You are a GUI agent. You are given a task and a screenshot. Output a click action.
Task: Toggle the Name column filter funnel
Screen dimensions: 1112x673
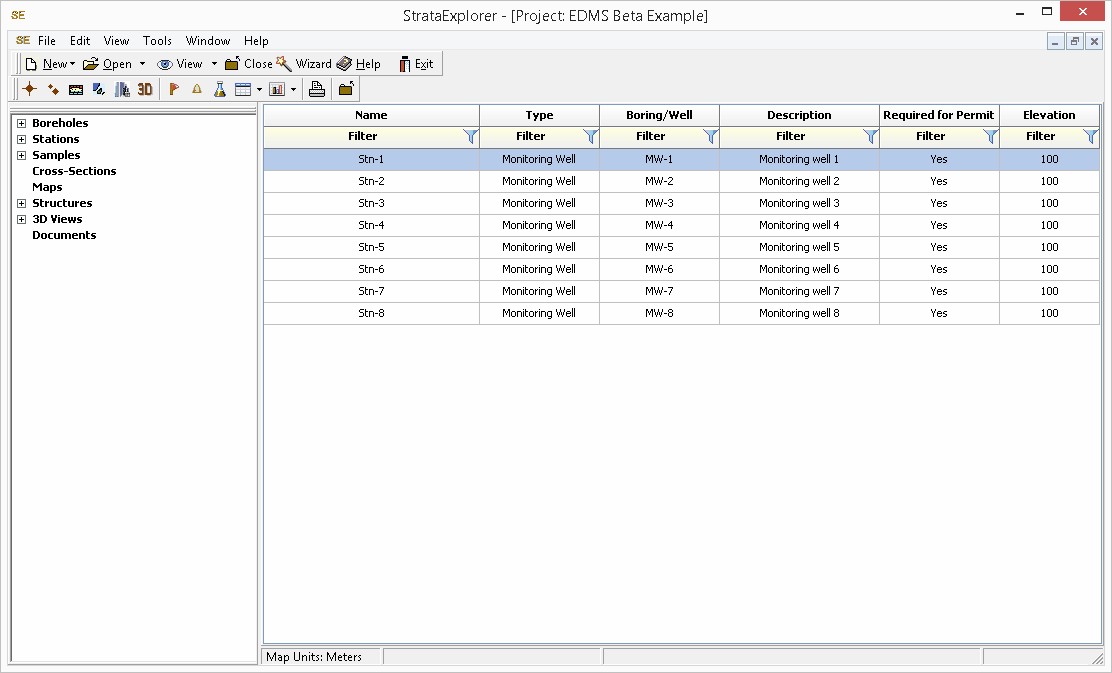[x=471, y=136]
